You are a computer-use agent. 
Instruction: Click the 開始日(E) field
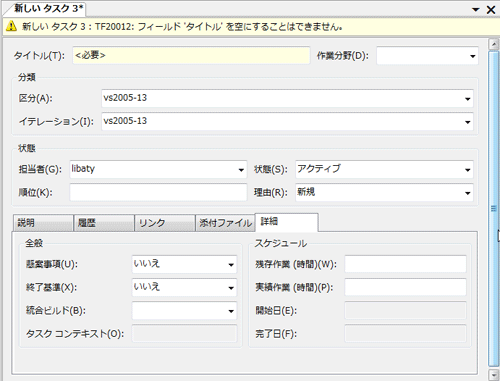(405, 310)
